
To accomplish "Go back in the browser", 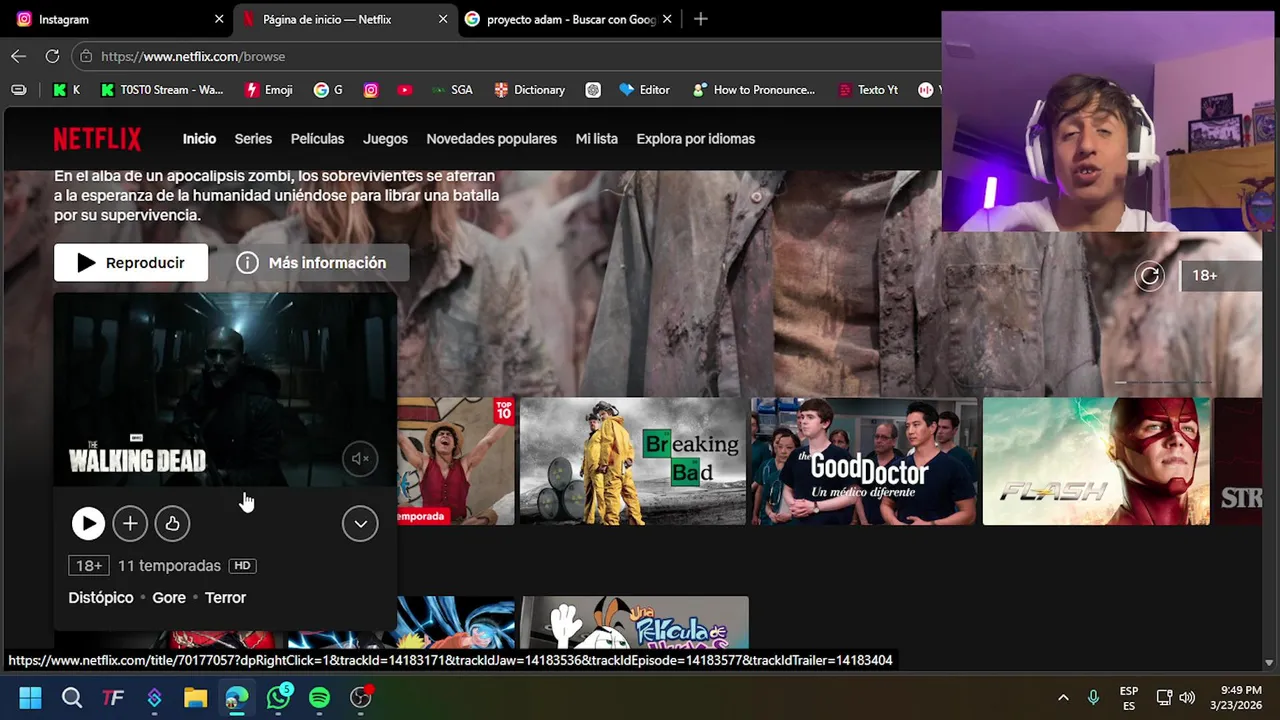I will click(18, 56).
